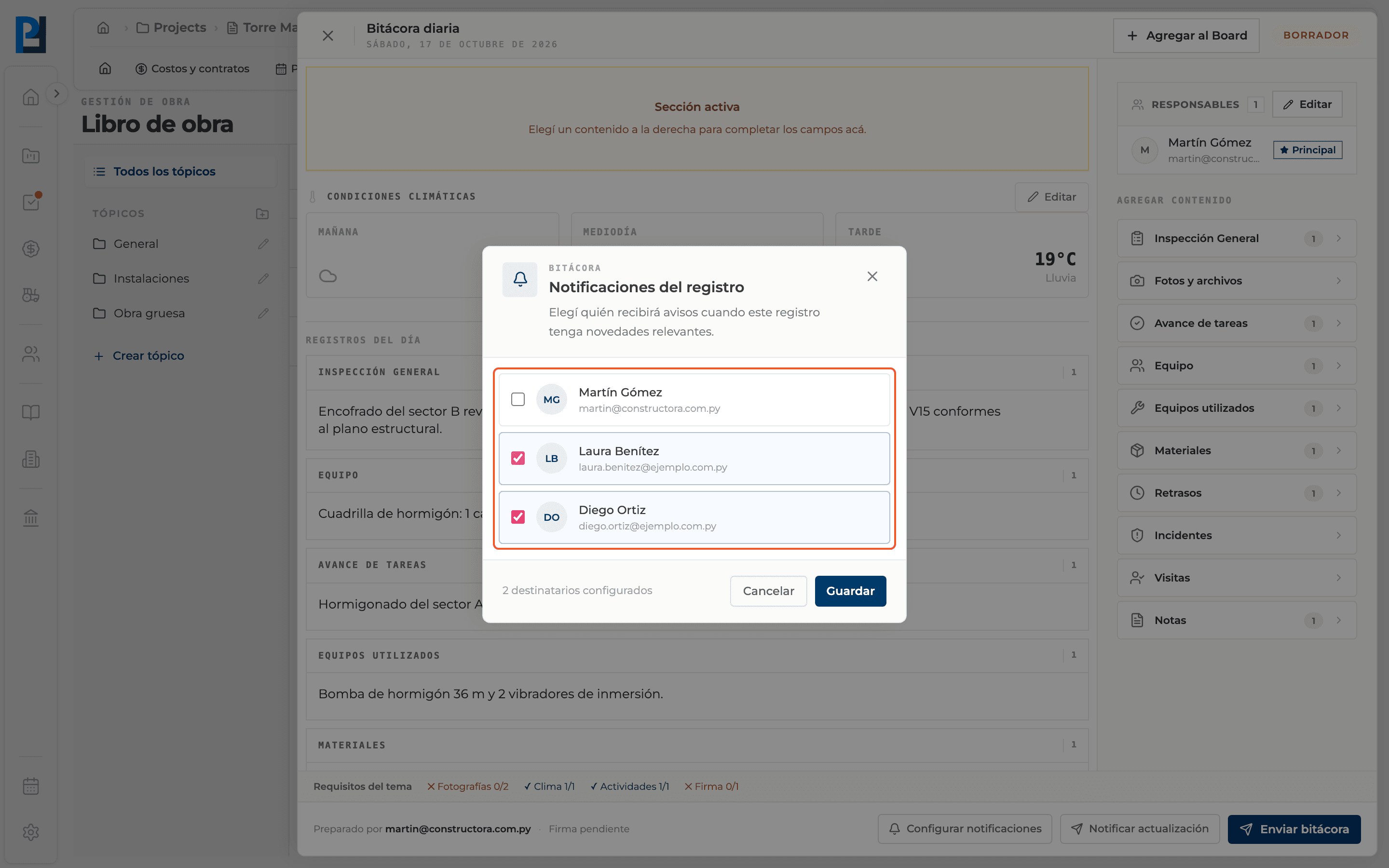Screen dimensions: 1389x868
Task: Click Notificar actualización button
Action: (1140, 828)
